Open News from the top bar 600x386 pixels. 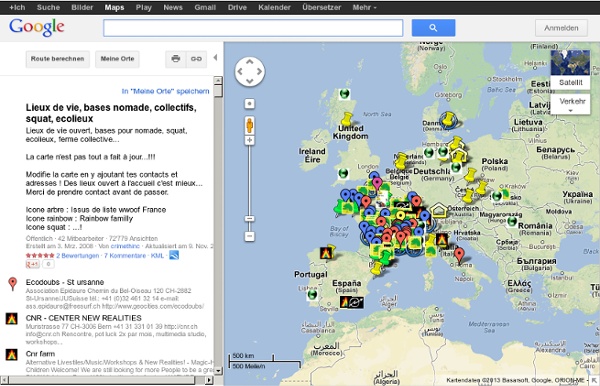173,7
